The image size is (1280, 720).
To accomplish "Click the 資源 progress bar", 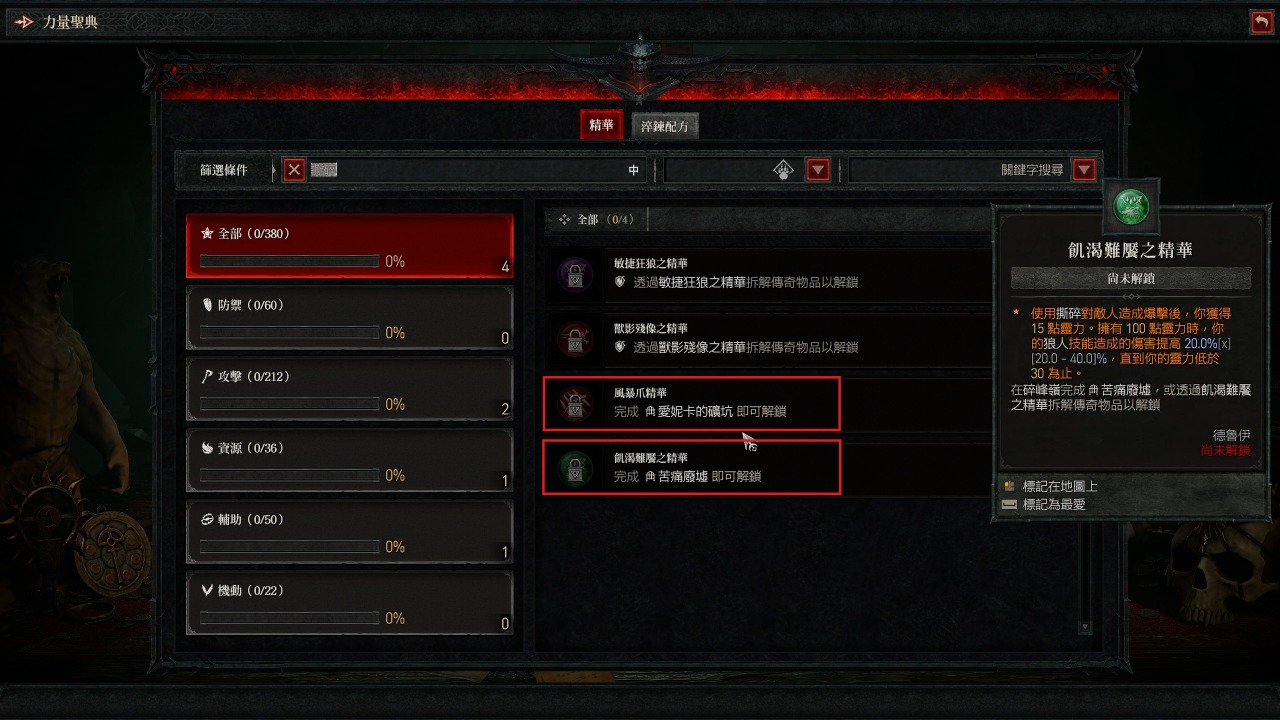I will (x=290, y=476).
